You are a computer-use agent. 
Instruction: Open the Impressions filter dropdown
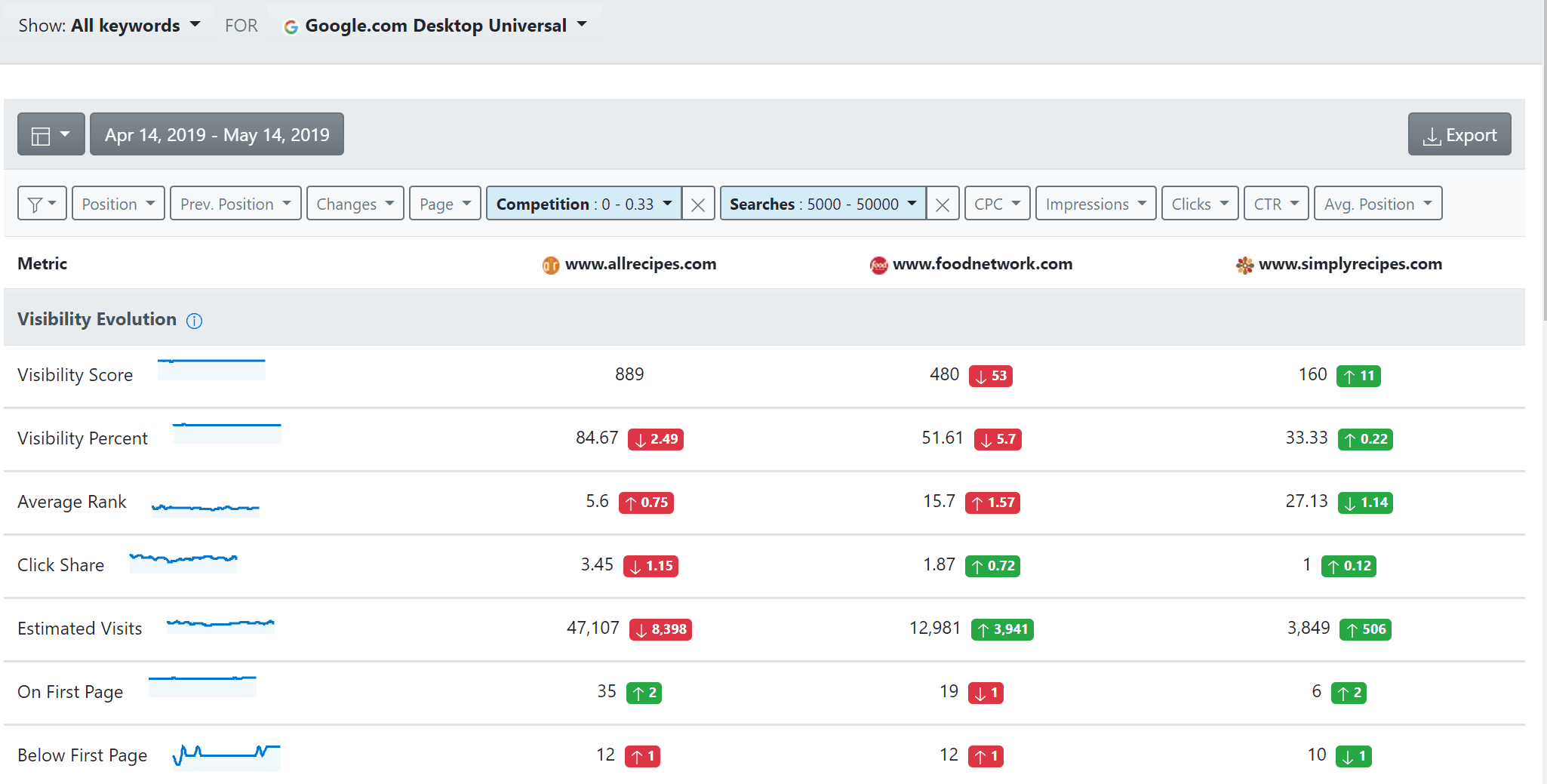click(x=1096, y=204)
